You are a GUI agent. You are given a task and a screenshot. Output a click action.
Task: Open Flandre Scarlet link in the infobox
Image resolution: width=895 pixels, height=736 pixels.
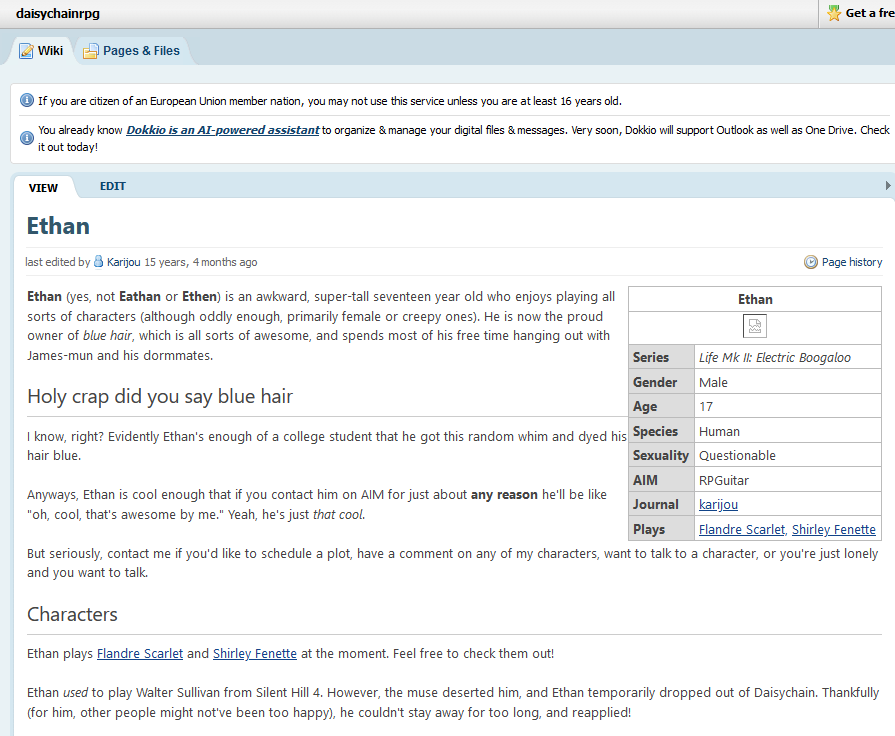742,530
